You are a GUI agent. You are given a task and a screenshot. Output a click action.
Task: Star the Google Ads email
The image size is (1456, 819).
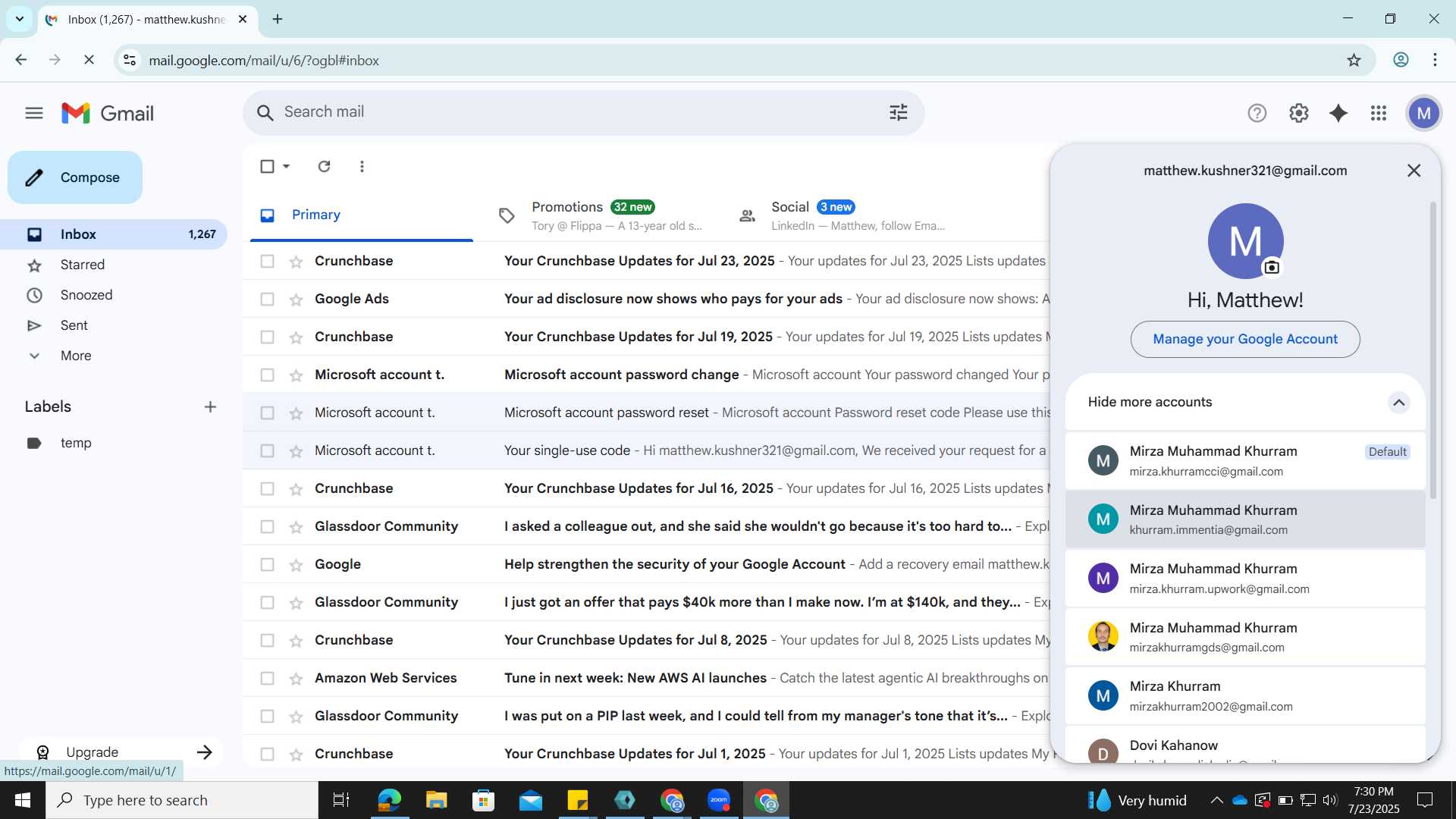(x=296, y=300)
